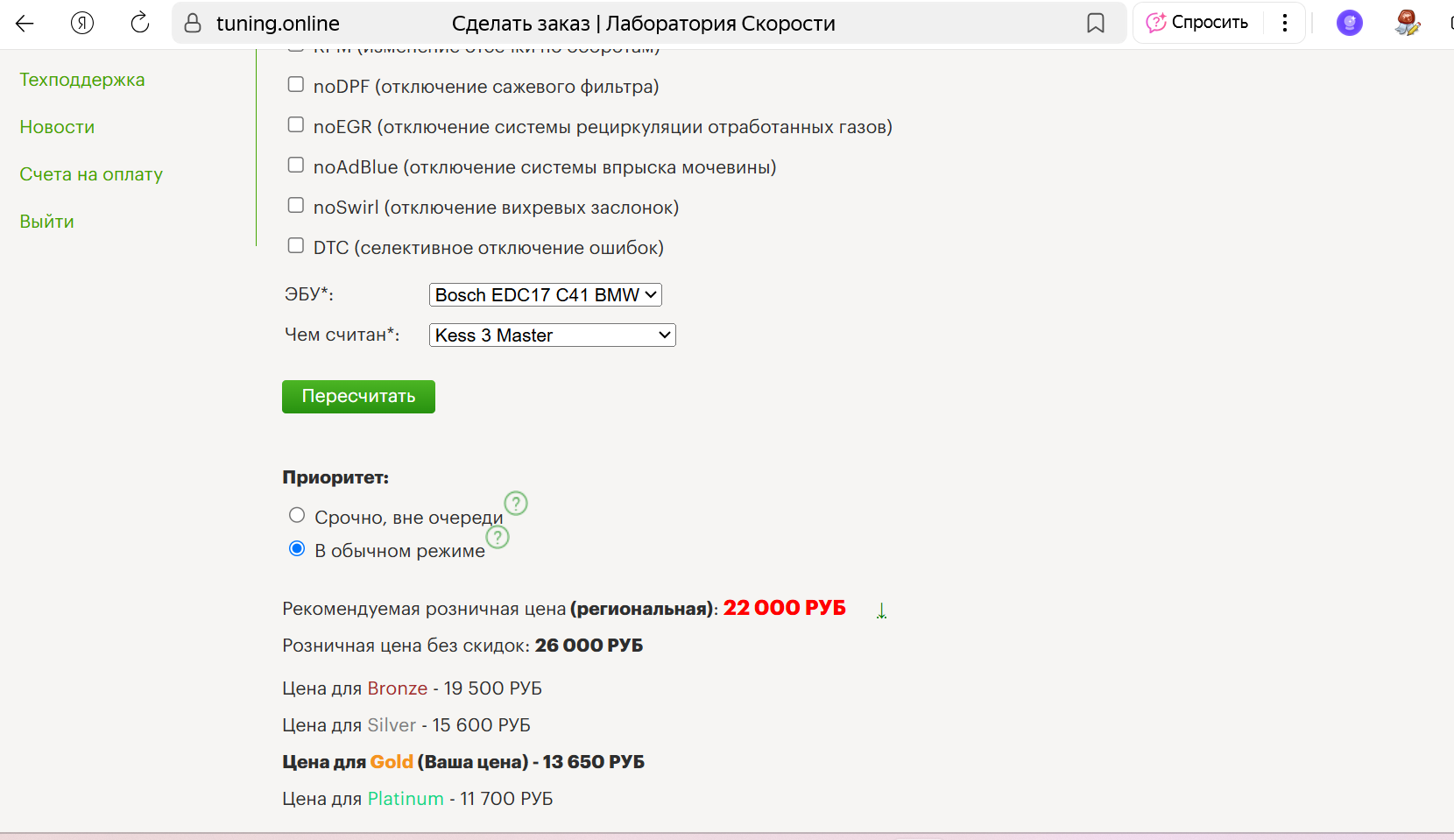Click the purple Alice assistant icon
Screen dimensions: 1454x840
1349,24
